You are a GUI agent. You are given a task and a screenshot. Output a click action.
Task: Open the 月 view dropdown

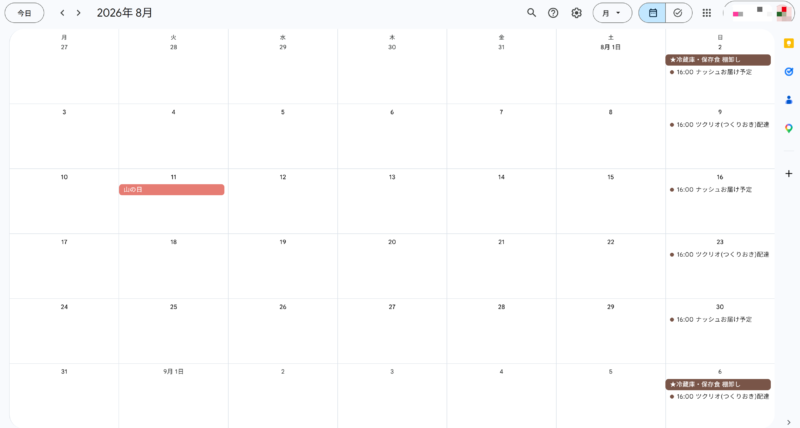click(612, 13)
